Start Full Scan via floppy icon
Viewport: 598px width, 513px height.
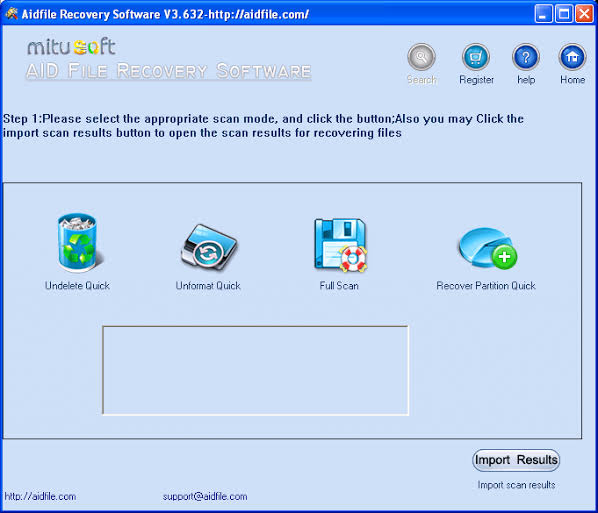[x=340, y=245]
